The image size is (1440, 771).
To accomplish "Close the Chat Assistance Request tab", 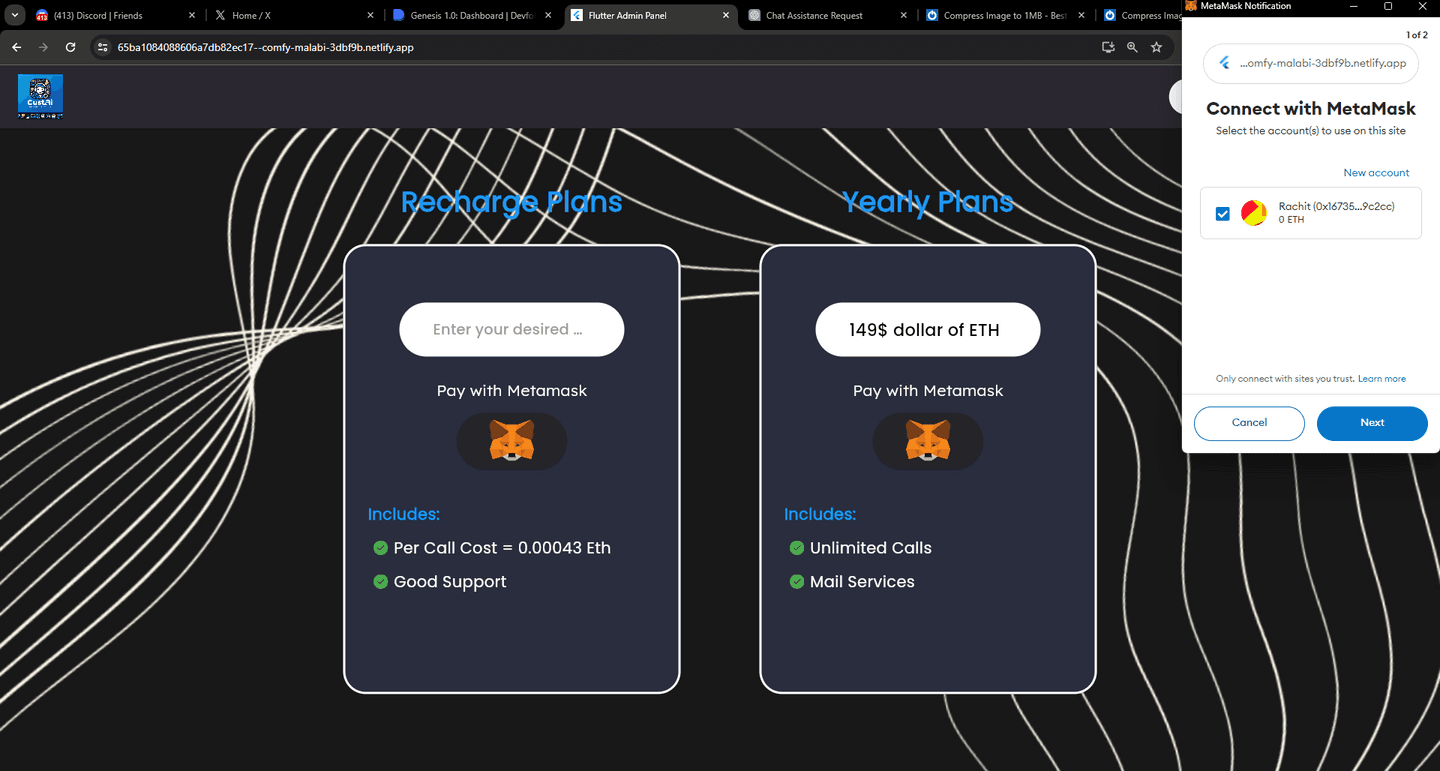I will 904,16.
